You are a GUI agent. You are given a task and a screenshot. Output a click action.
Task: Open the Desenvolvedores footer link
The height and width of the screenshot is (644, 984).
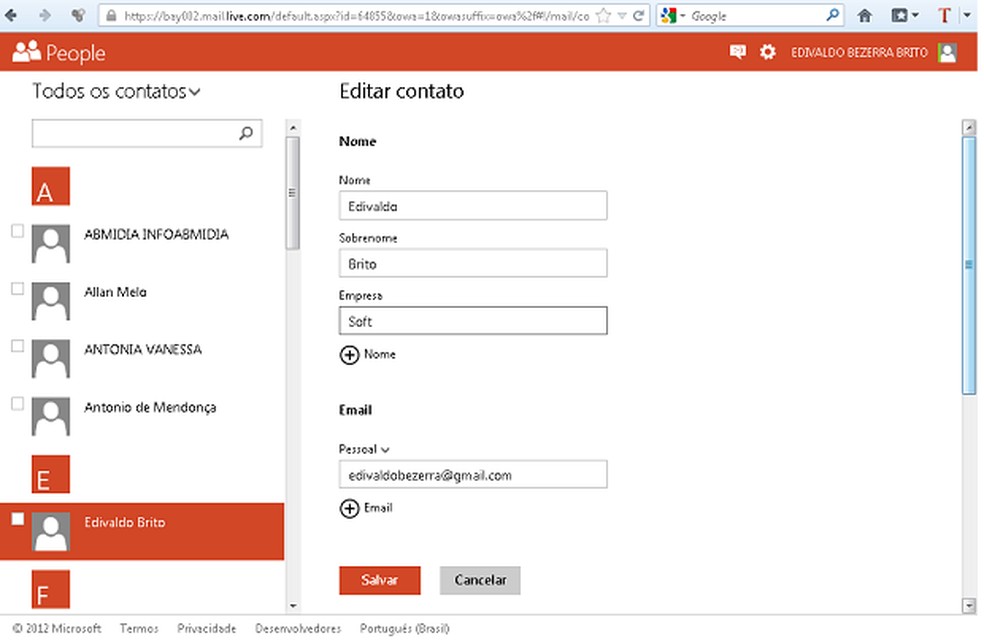pos(297,628)
